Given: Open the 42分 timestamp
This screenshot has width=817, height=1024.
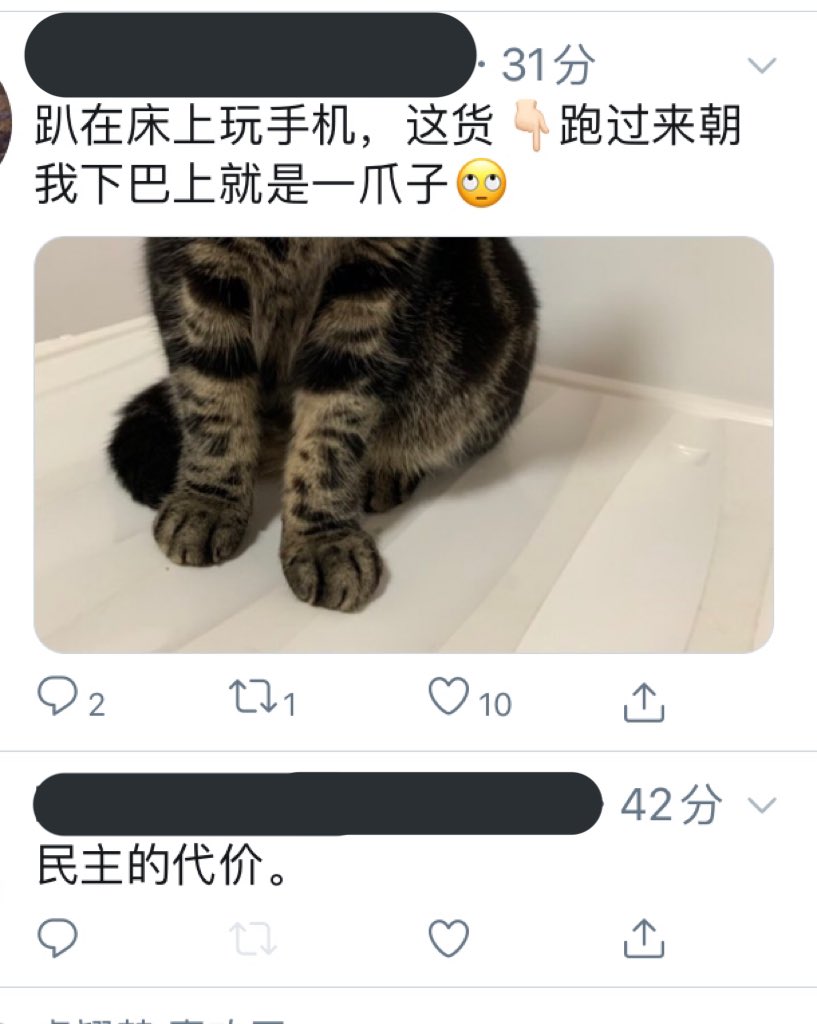Looking at the screenshot, I should (x=671, y=805).
